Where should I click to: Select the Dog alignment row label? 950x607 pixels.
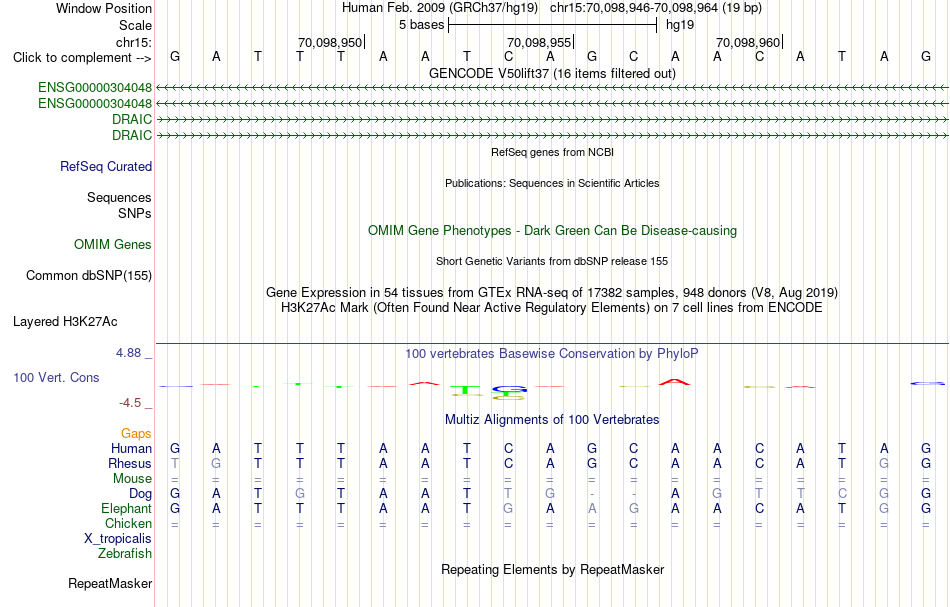(x=141, y=494)
